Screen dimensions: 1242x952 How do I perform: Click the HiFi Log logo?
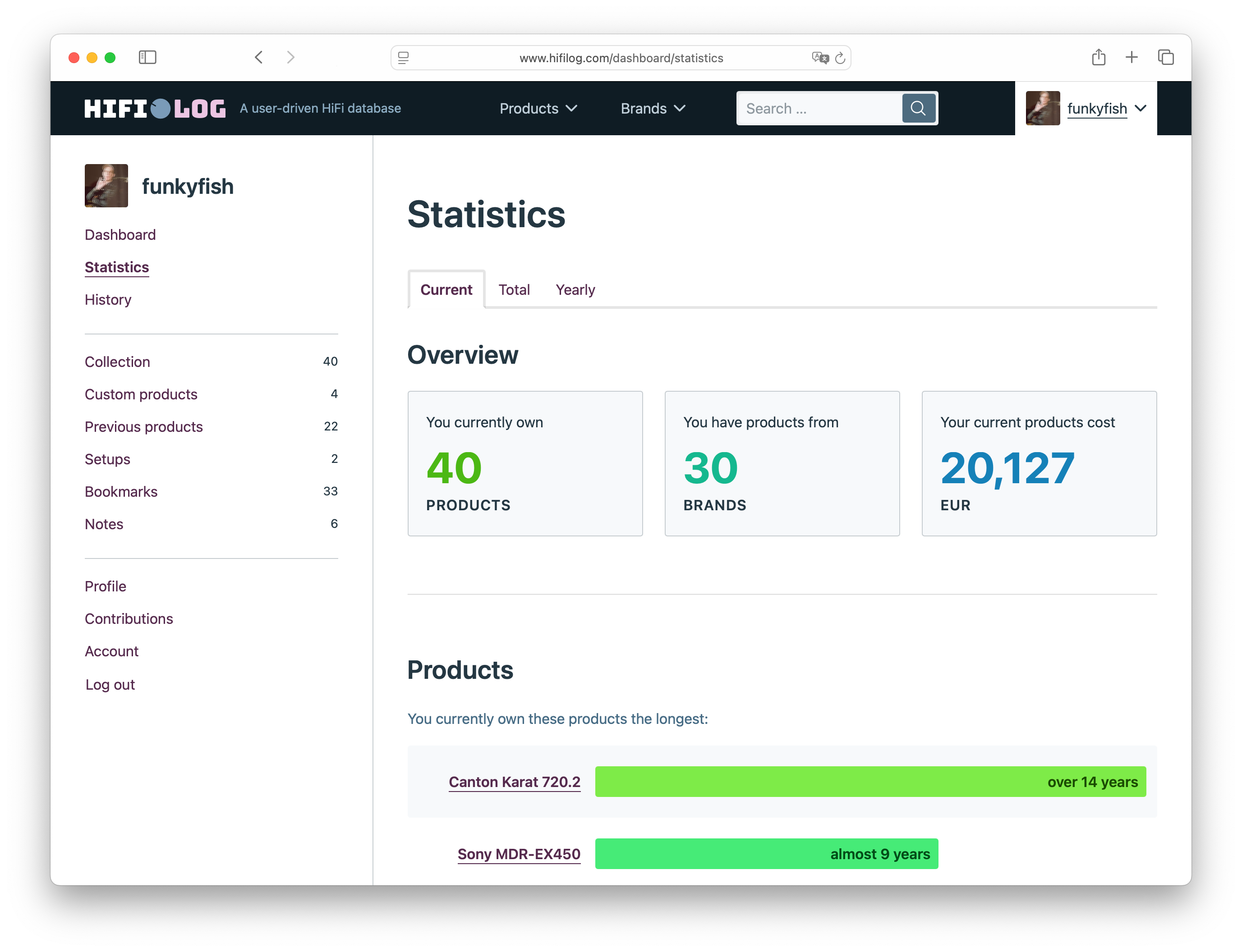155,108
